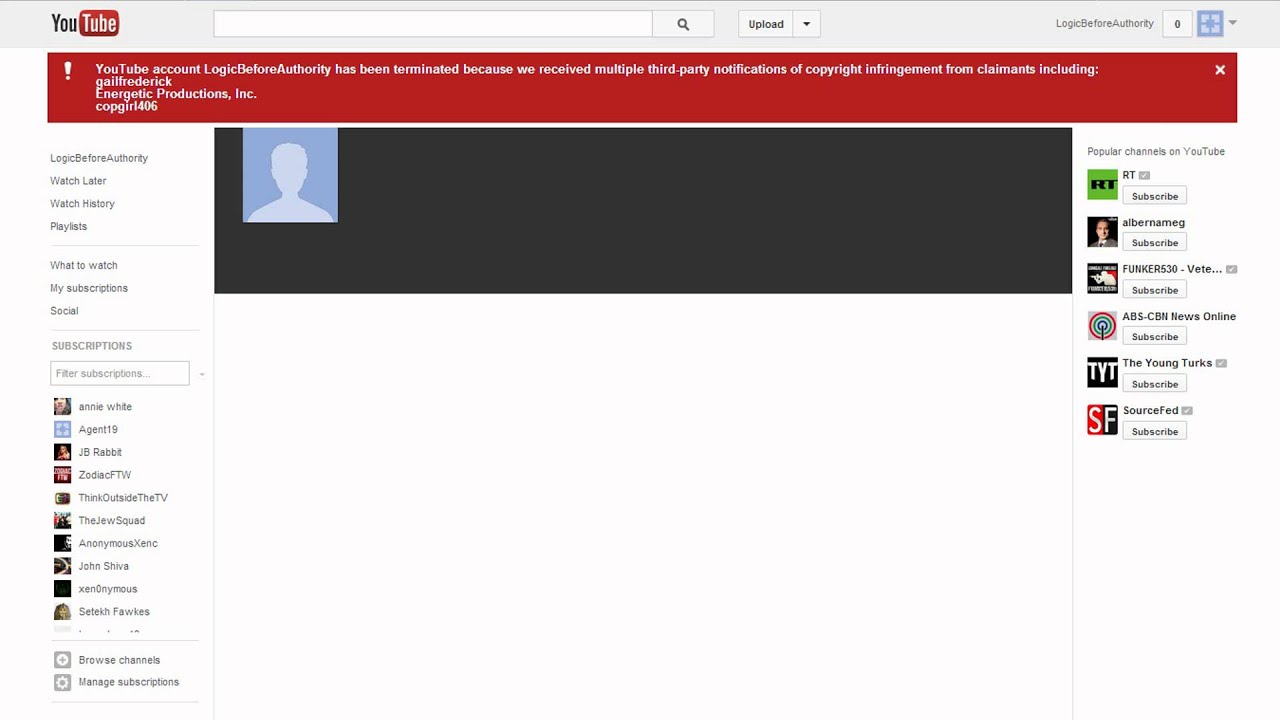Click ThinkOutsideTheTV channel avatar
1280x720 pixels.
point(62,498)
